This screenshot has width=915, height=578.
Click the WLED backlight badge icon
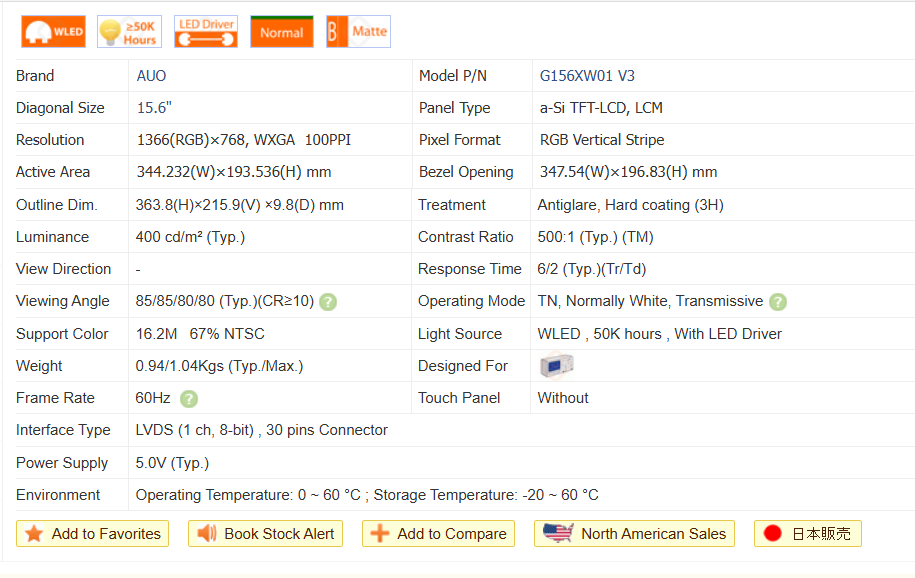(x=54, y=32)
